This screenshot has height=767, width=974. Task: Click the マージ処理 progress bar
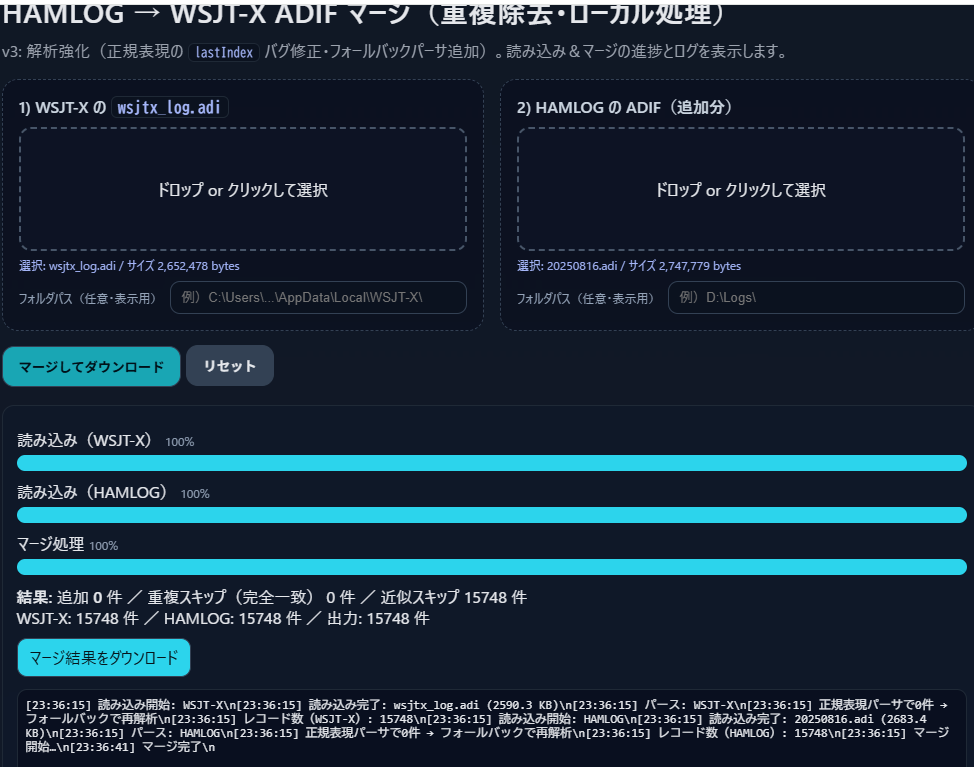(492, 567)
